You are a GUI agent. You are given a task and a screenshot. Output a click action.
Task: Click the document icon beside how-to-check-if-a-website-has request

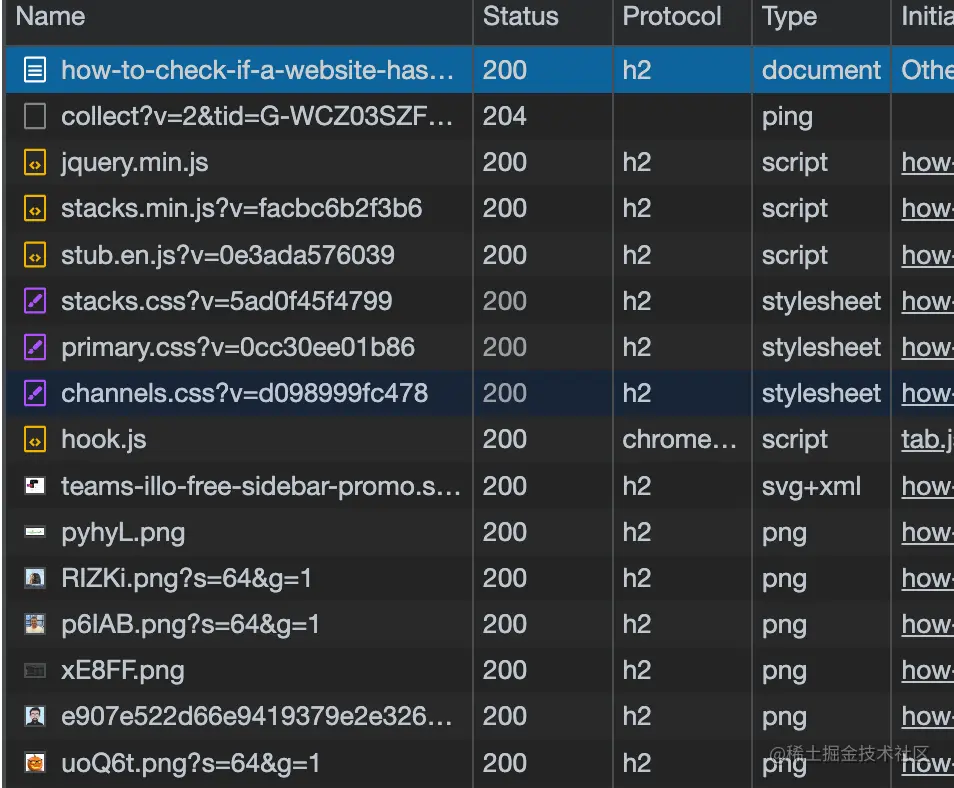coord(35,70)
